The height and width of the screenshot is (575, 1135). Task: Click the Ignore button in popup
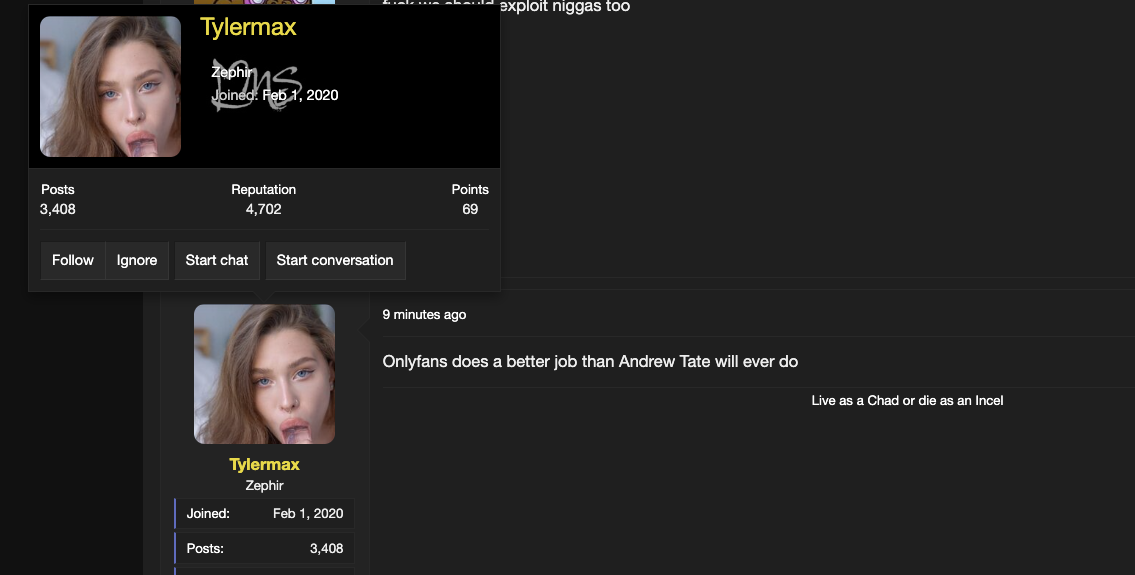[x=137, y=261]
